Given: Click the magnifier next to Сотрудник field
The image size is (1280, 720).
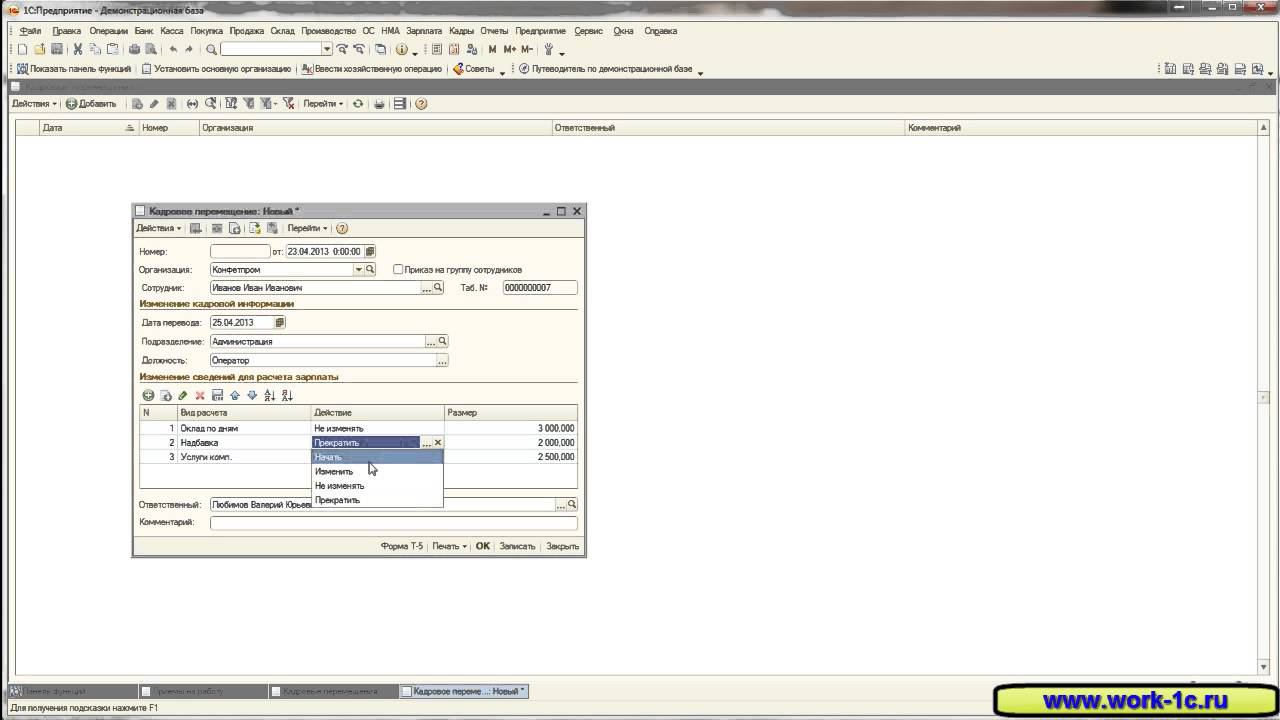Looking at the screenshot, I should coord(438,288).
